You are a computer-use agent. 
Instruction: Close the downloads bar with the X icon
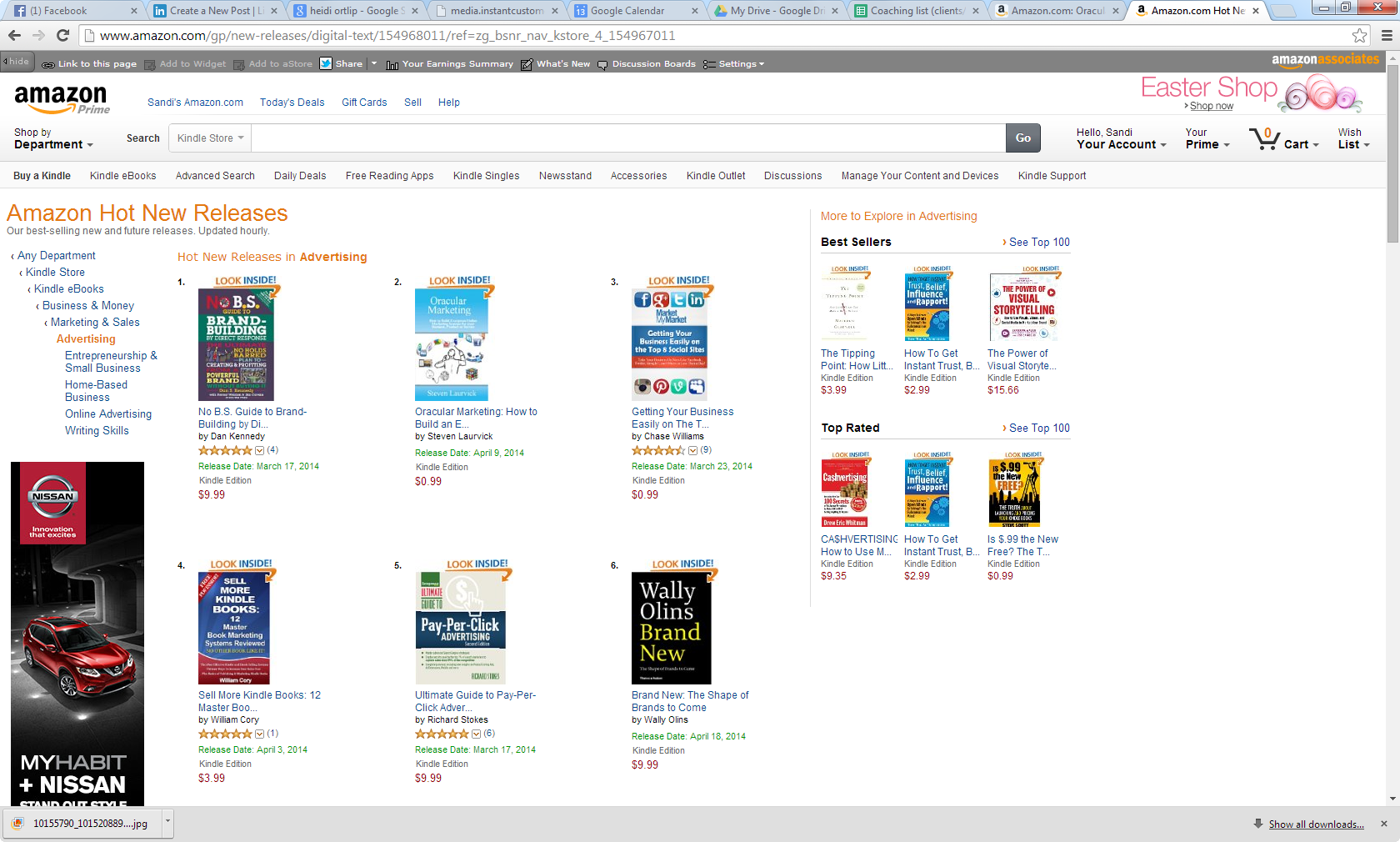coord(1384,824)
